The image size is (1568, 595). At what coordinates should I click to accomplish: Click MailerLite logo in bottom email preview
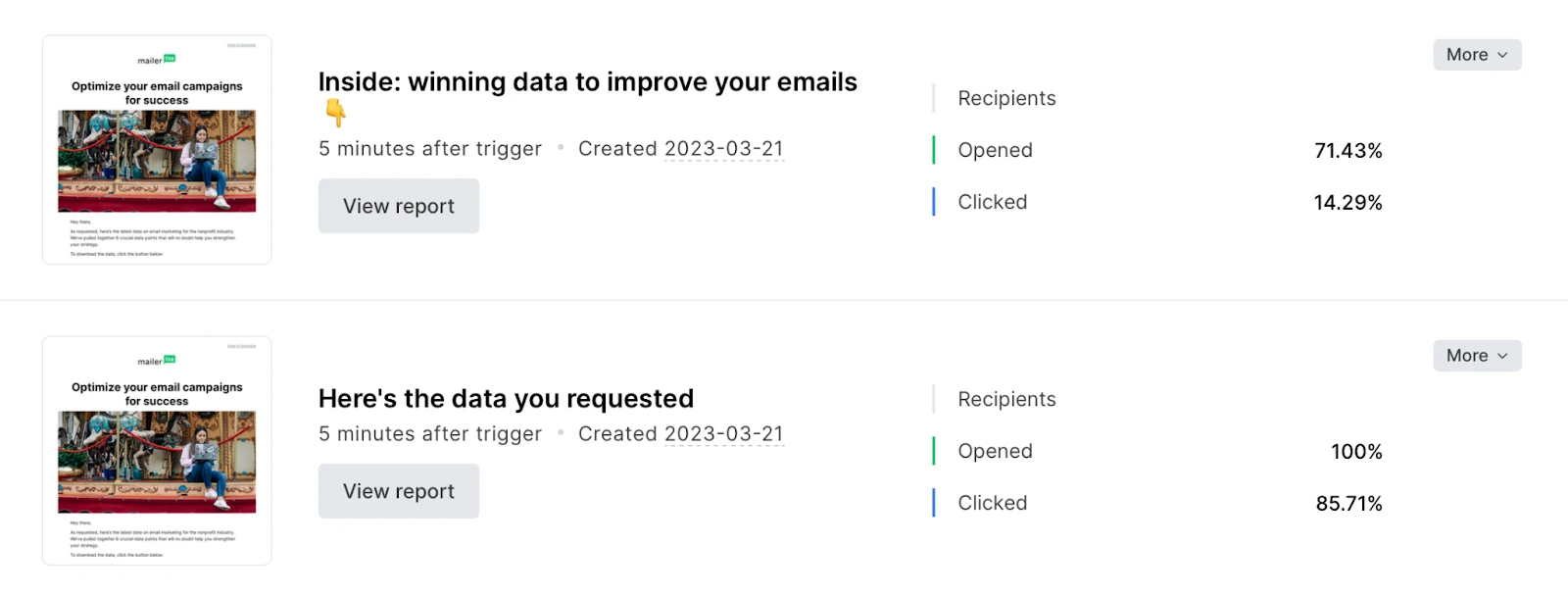tap(157, 361)
